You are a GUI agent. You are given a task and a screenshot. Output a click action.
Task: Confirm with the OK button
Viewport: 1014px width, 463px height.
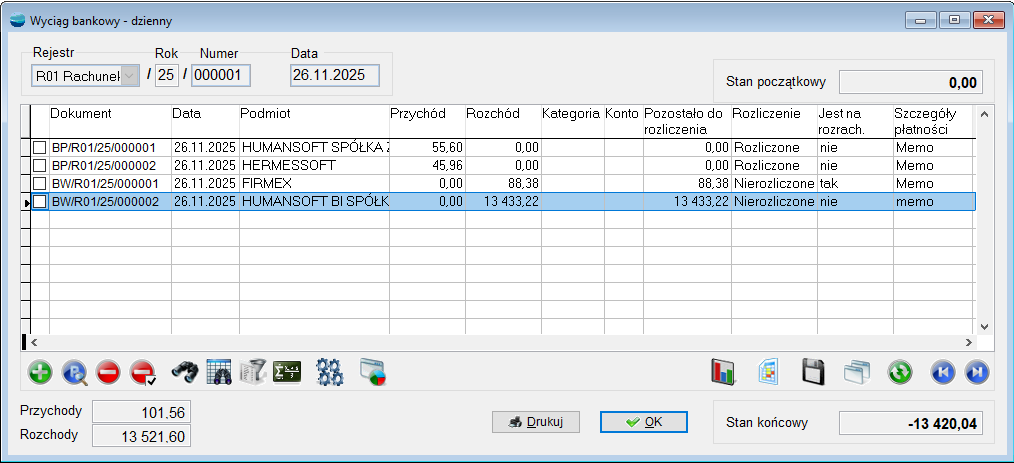(x=643, y=422)
